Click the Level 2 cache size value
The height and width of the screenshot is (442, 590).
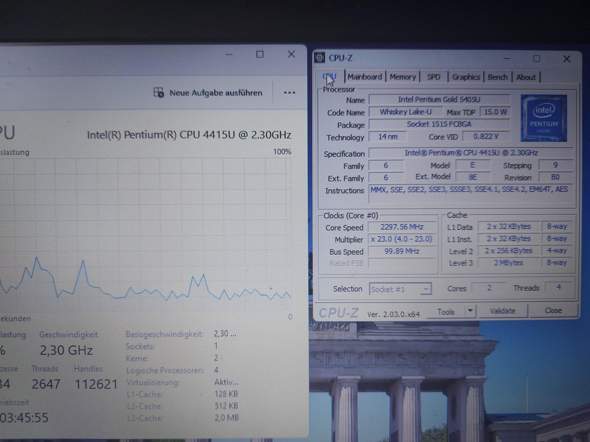click(509, 251)
